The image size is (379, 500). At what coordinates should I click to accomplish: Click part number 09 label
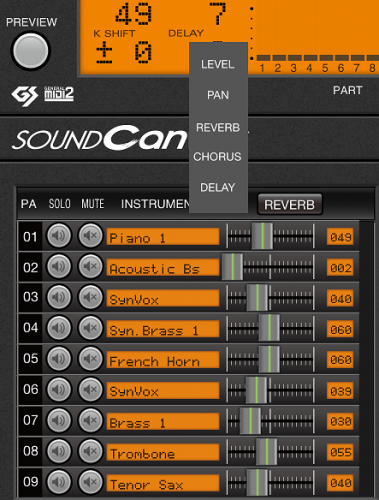[x=30, y=482]
